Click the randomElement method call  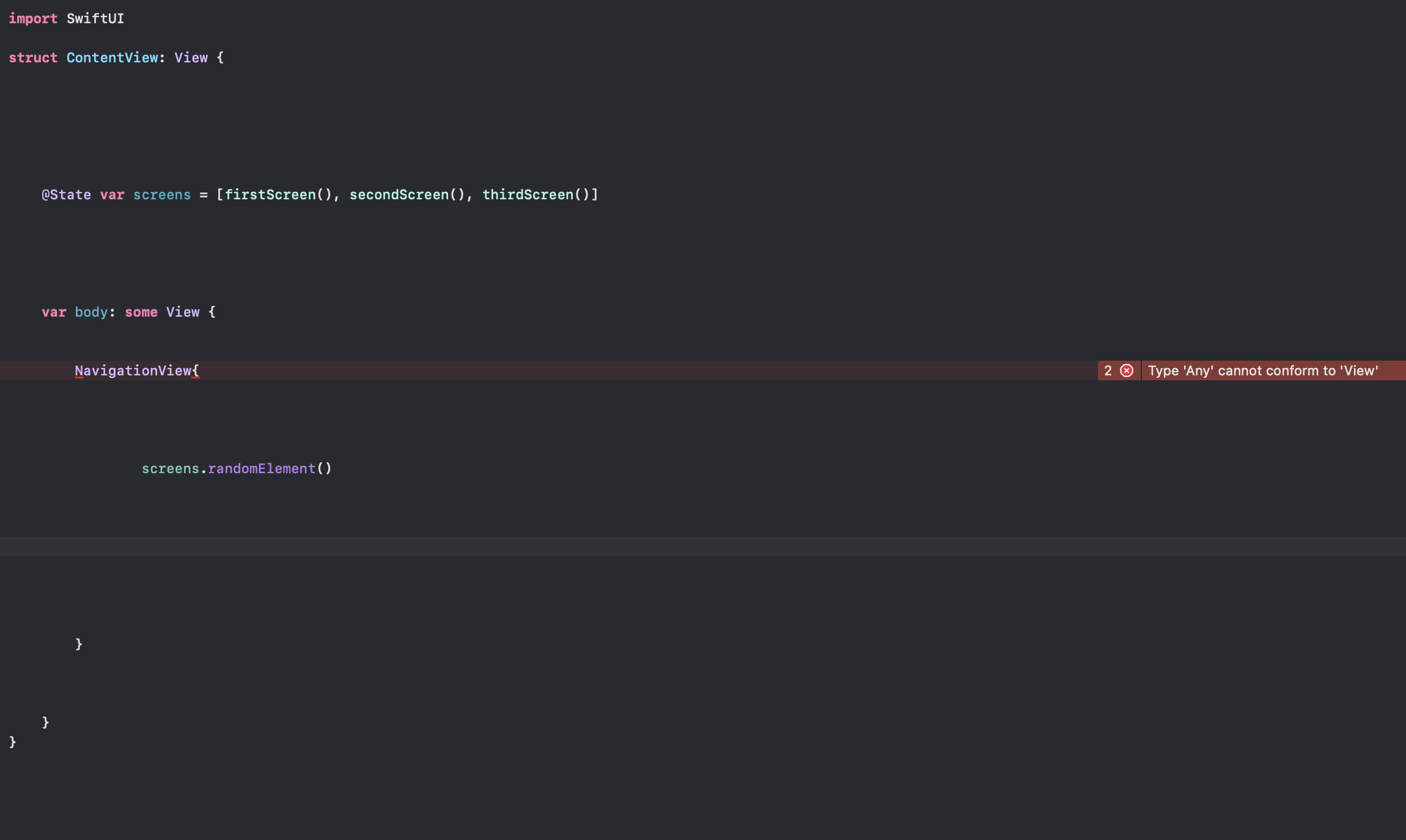(262, 468)
